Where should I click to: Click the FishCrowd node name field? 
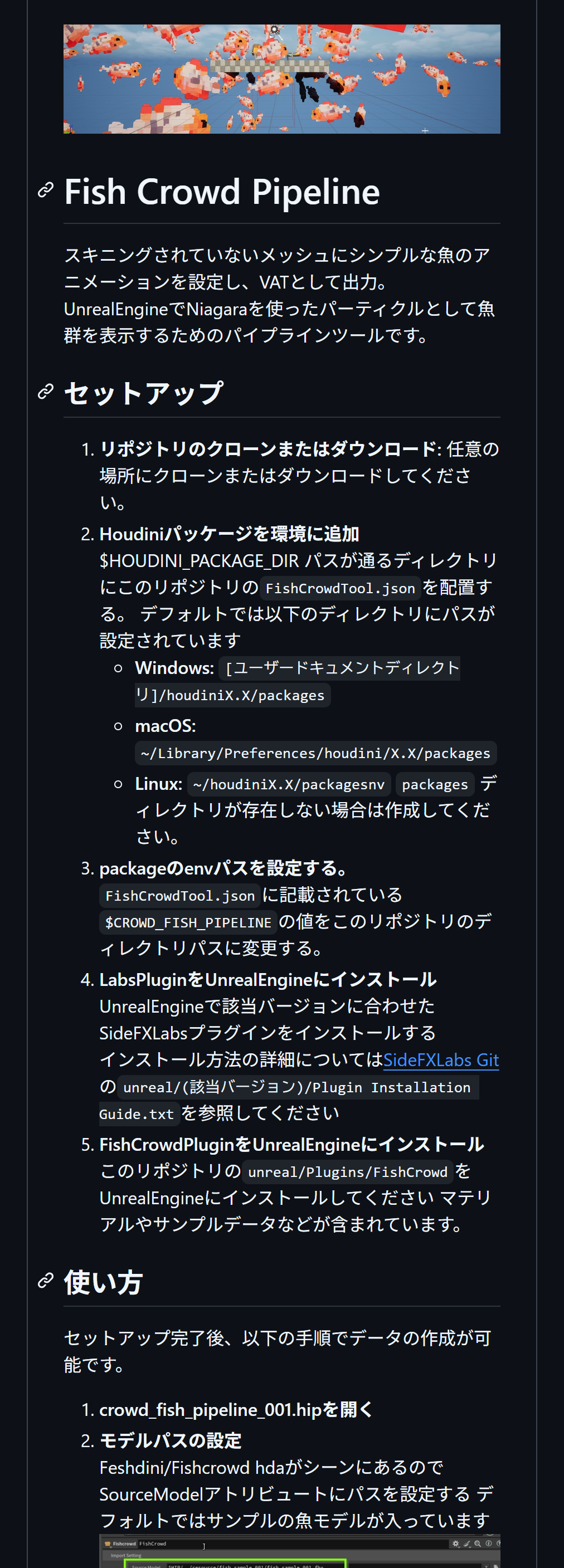click(x=293, y=1543)
